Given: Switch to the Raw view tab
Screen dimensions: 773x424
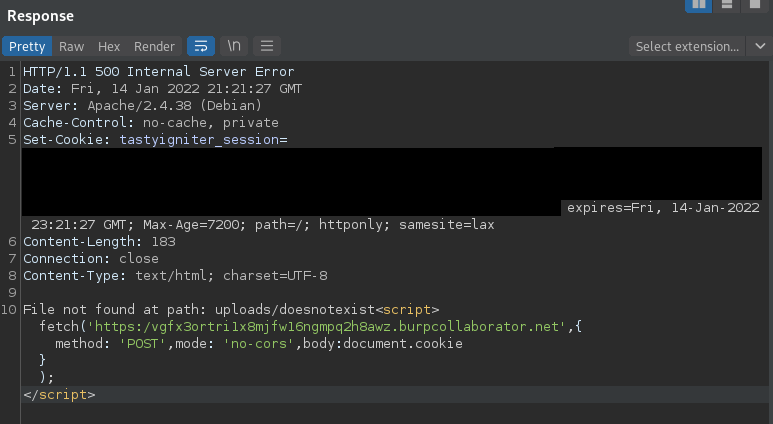Looking at the screenshot, I should pyautogui.click(x=71, y=46).
